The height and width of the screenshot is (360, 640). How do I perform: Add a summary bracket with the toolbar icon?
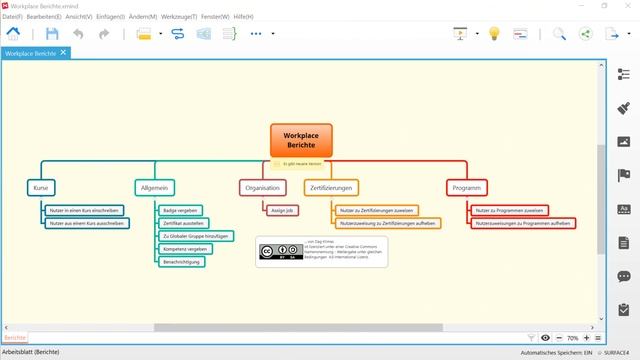[229, 34]
